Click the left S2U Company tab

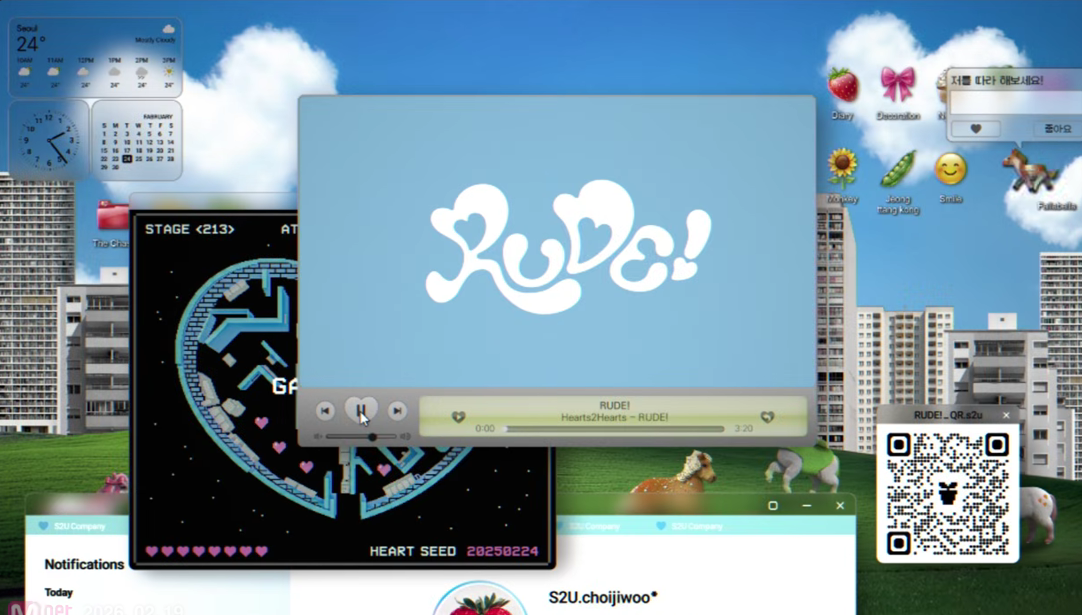point(73,526)
